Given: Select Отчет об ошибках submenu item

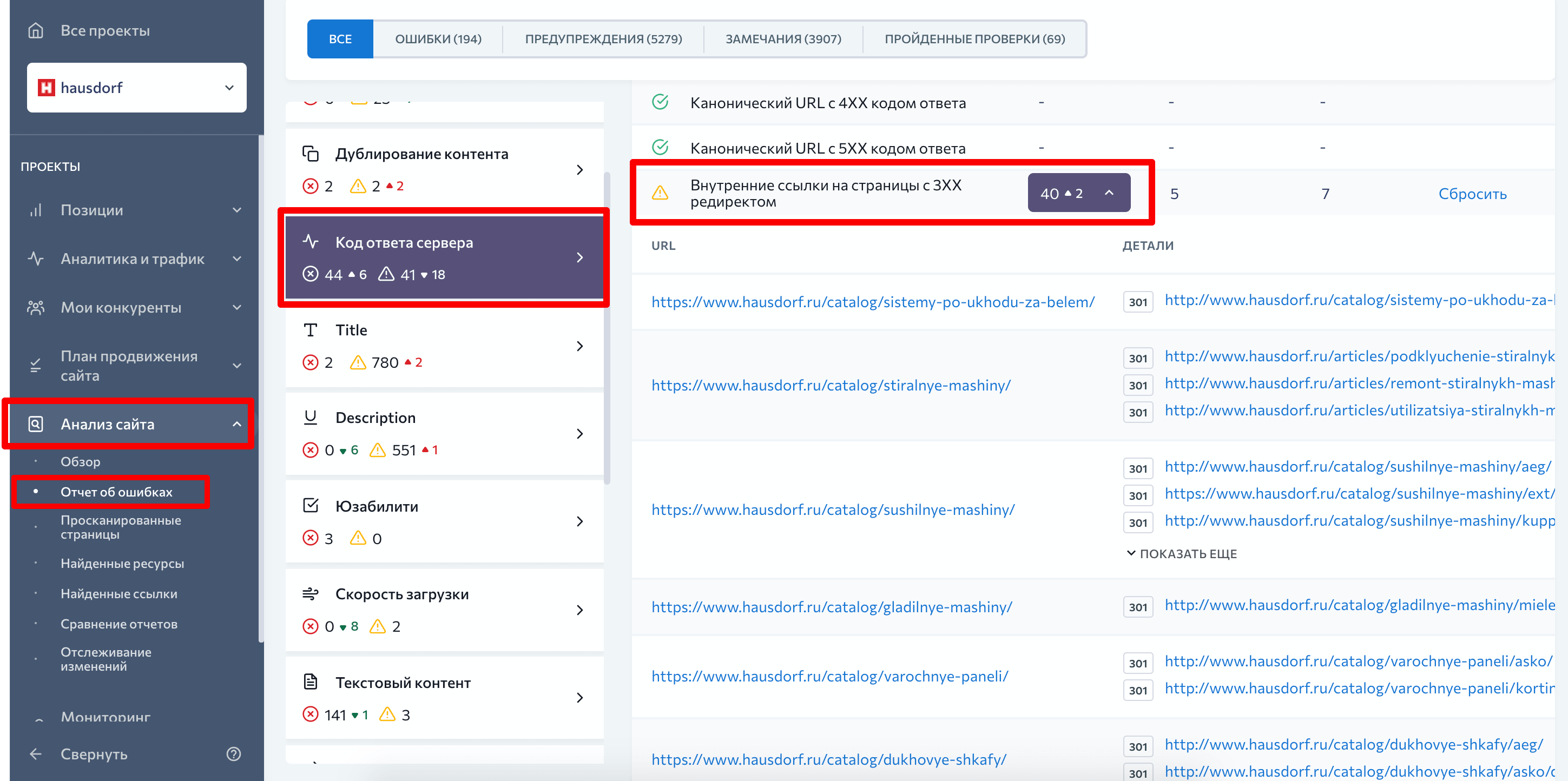Looking at the screenshot, I should click(x=116, y=492).
